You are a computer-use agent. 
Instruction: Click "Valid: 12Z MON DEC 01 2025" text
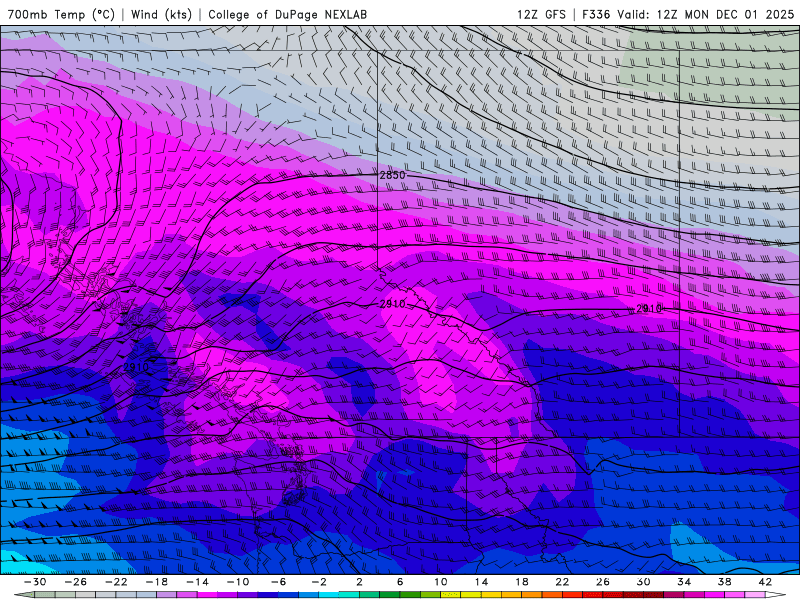coord(706,14)
